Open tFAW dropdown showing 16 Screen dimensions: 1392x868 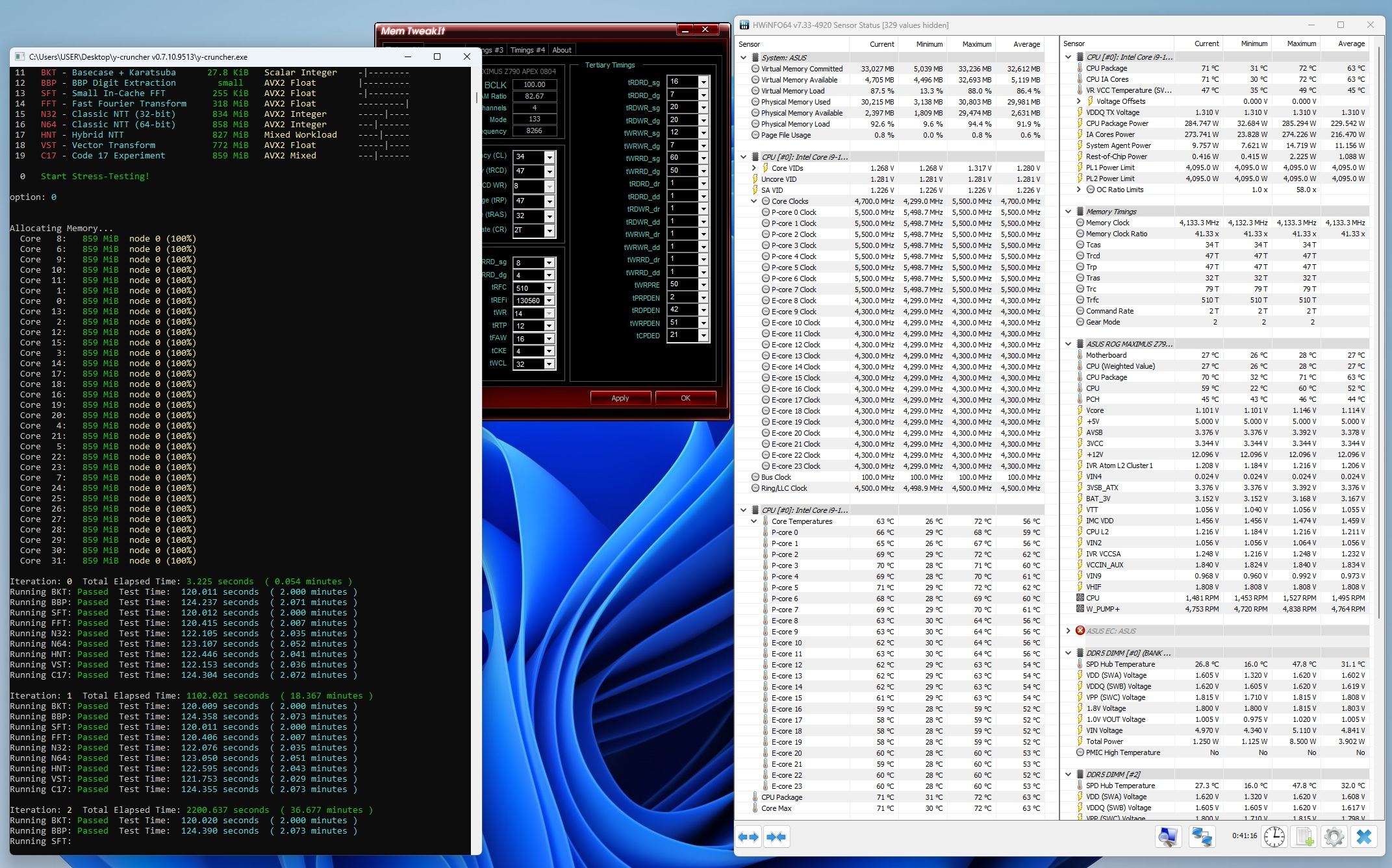549,339
